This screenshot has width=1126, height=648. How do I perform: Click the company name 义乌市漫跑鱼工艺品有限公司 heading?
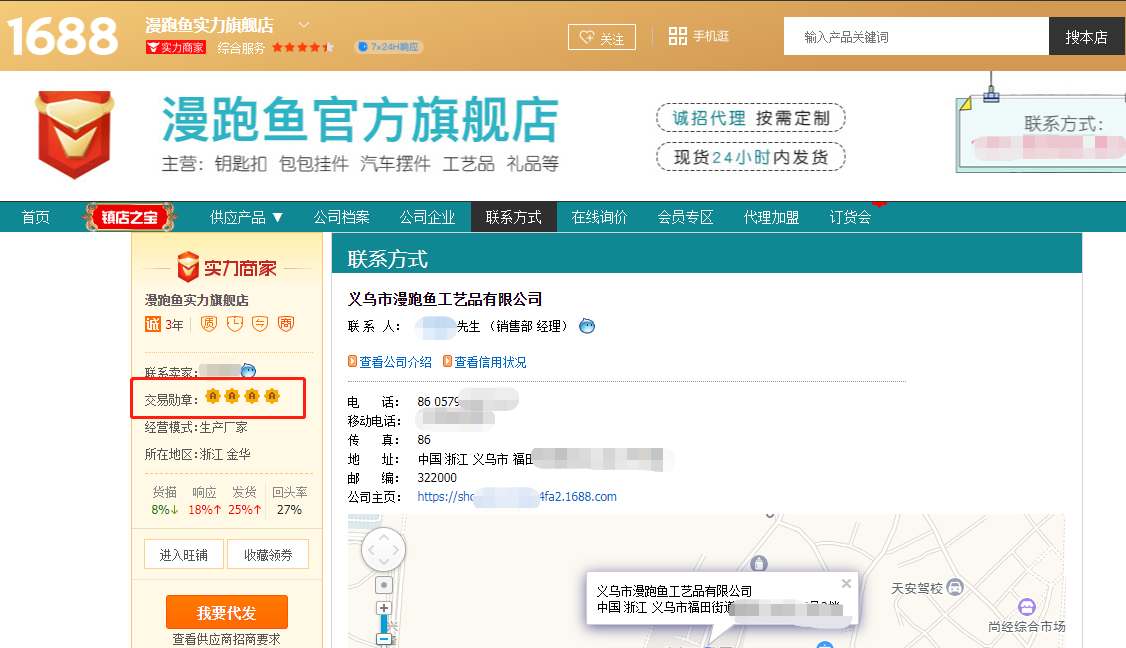[445, 299]
